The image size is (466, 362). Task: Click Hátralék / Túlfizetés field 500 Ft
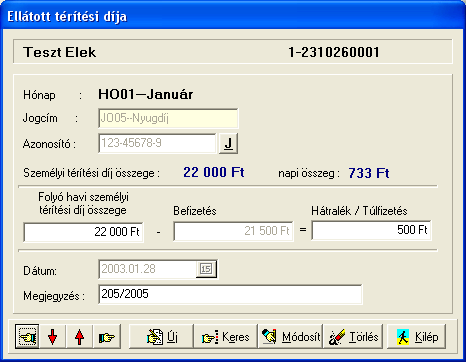coord(371,230)
